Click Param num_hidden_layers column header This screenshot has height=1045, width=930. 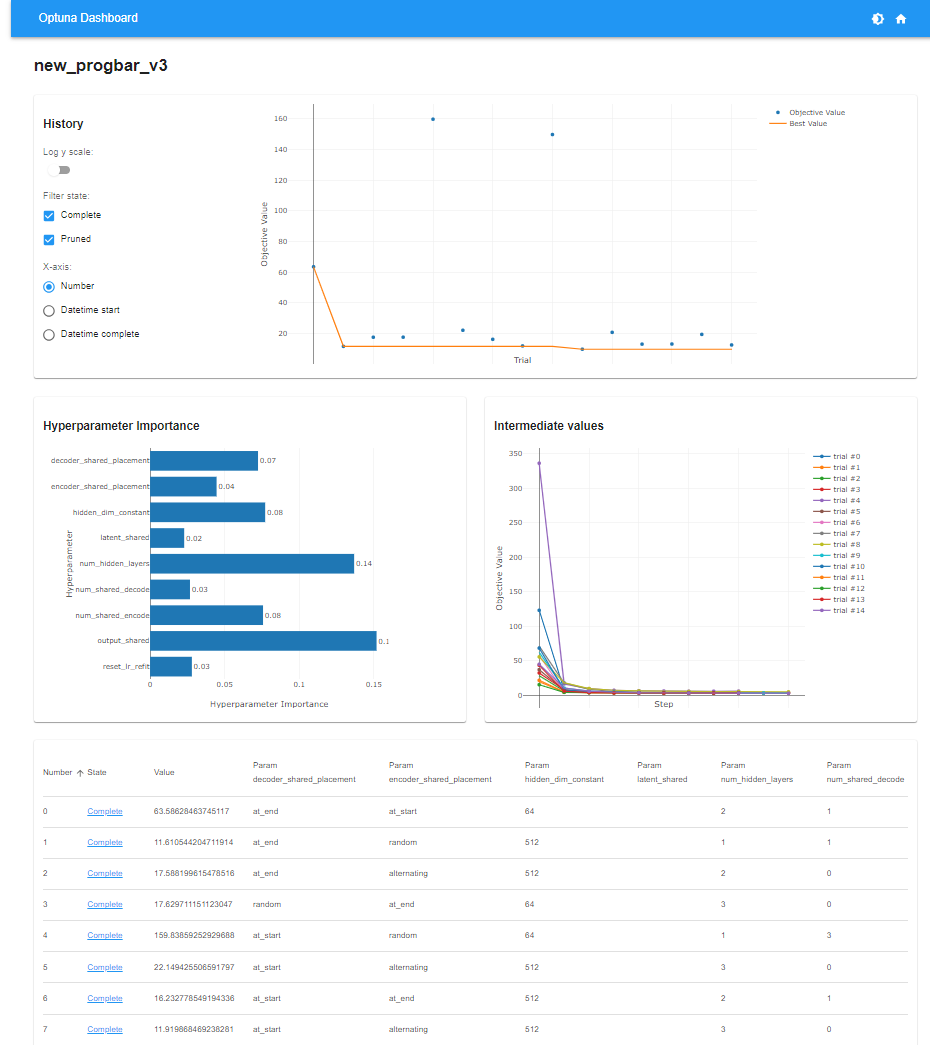pos(757,772)
